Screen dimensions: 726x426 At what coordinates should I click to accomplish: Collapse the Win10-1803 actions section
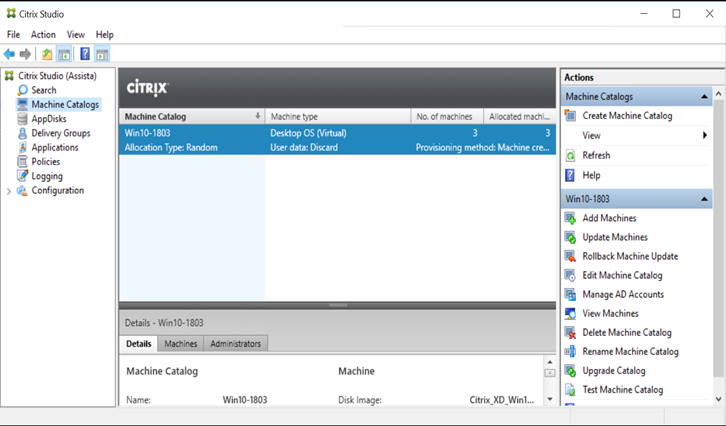pos(704,199)
